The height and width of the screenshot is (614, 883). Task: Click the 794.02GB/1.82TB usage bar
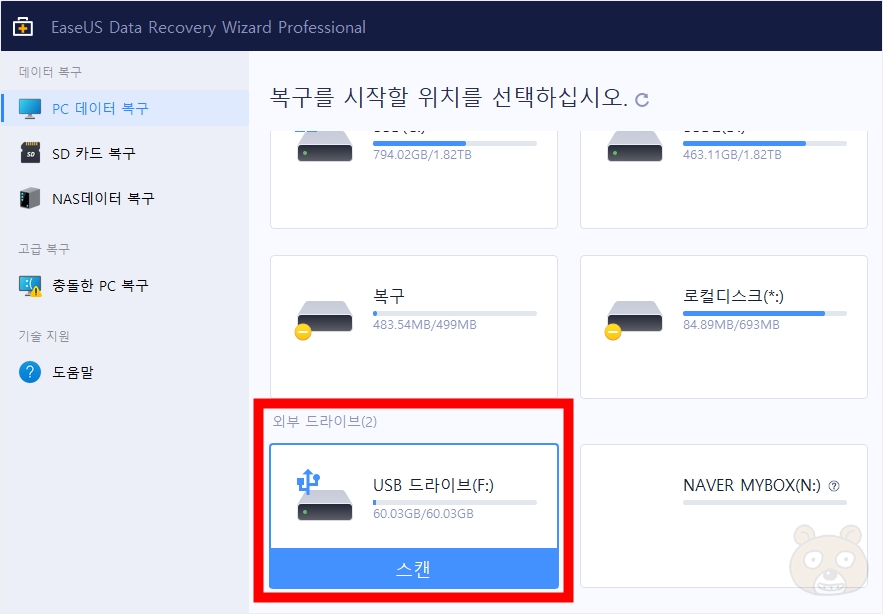tap(454, 144)
